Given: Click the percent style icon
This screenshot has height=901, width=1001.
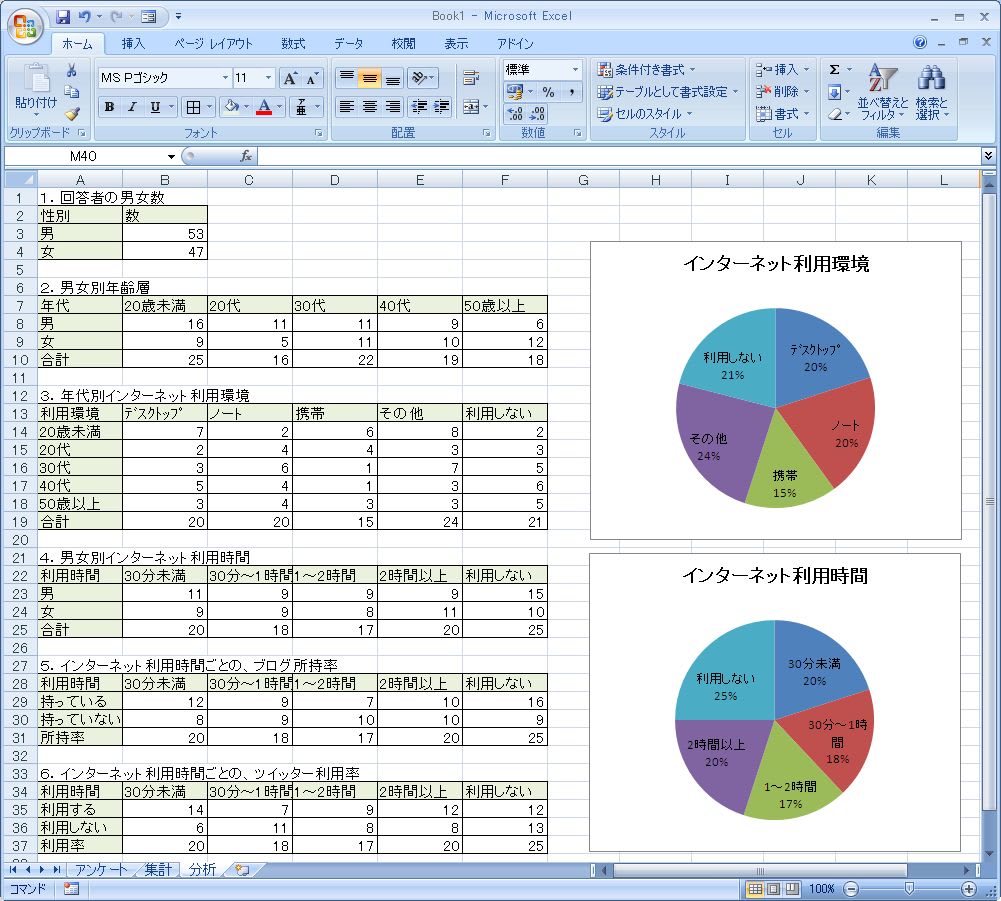Looking at the screenshot, I should point(548,92).
